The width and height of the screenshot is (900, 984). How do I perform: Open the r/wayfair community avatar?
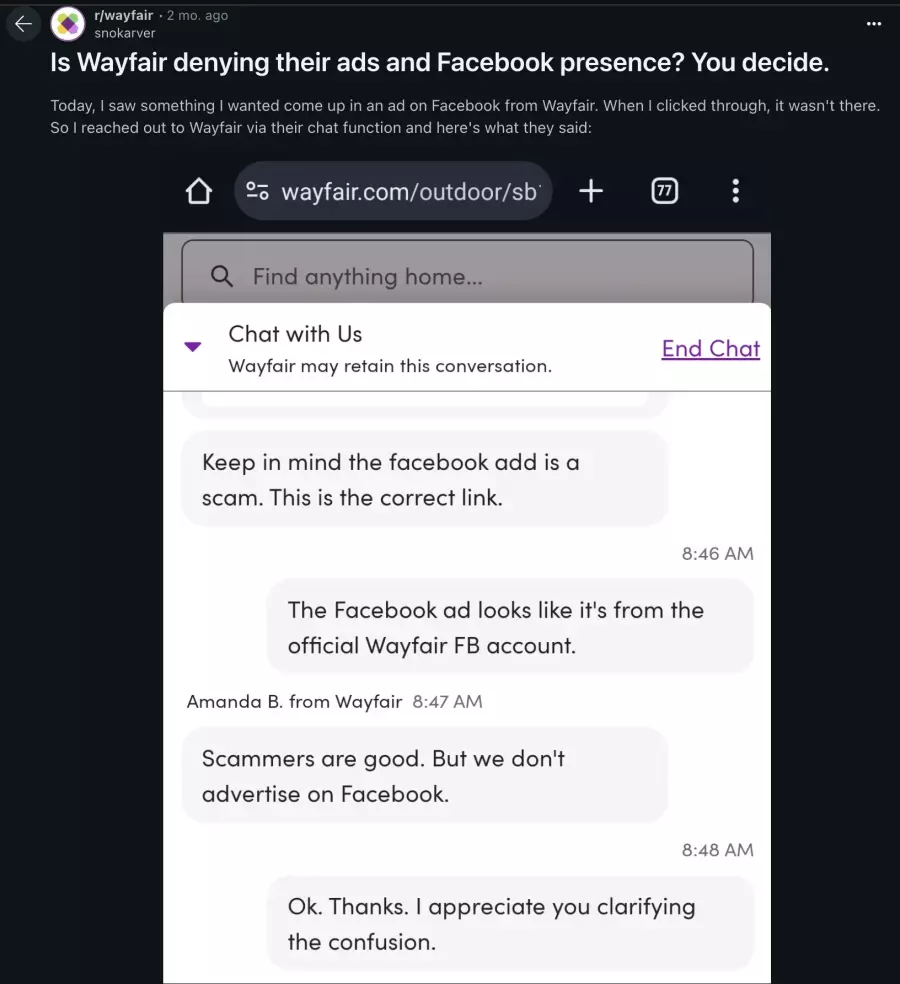click(68, 24)
